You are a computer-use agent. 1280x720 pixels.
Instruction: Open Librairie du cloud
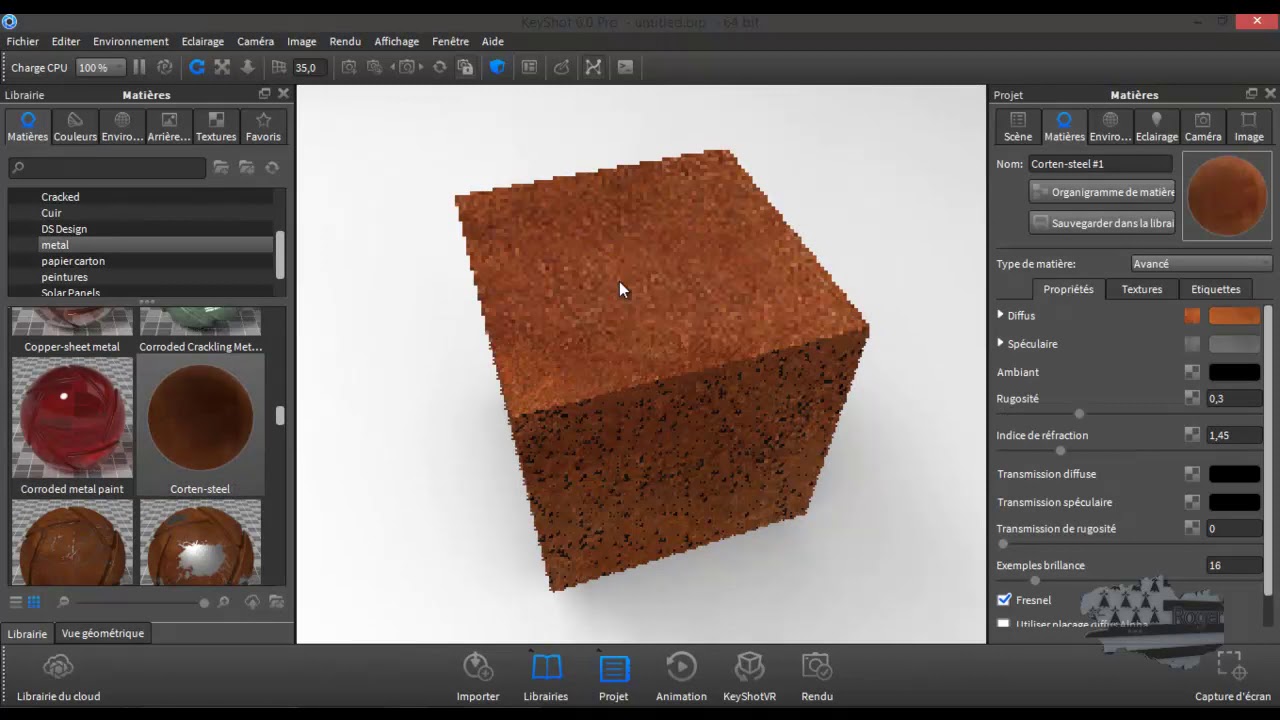pyautogui.click(x=58, y=677)
